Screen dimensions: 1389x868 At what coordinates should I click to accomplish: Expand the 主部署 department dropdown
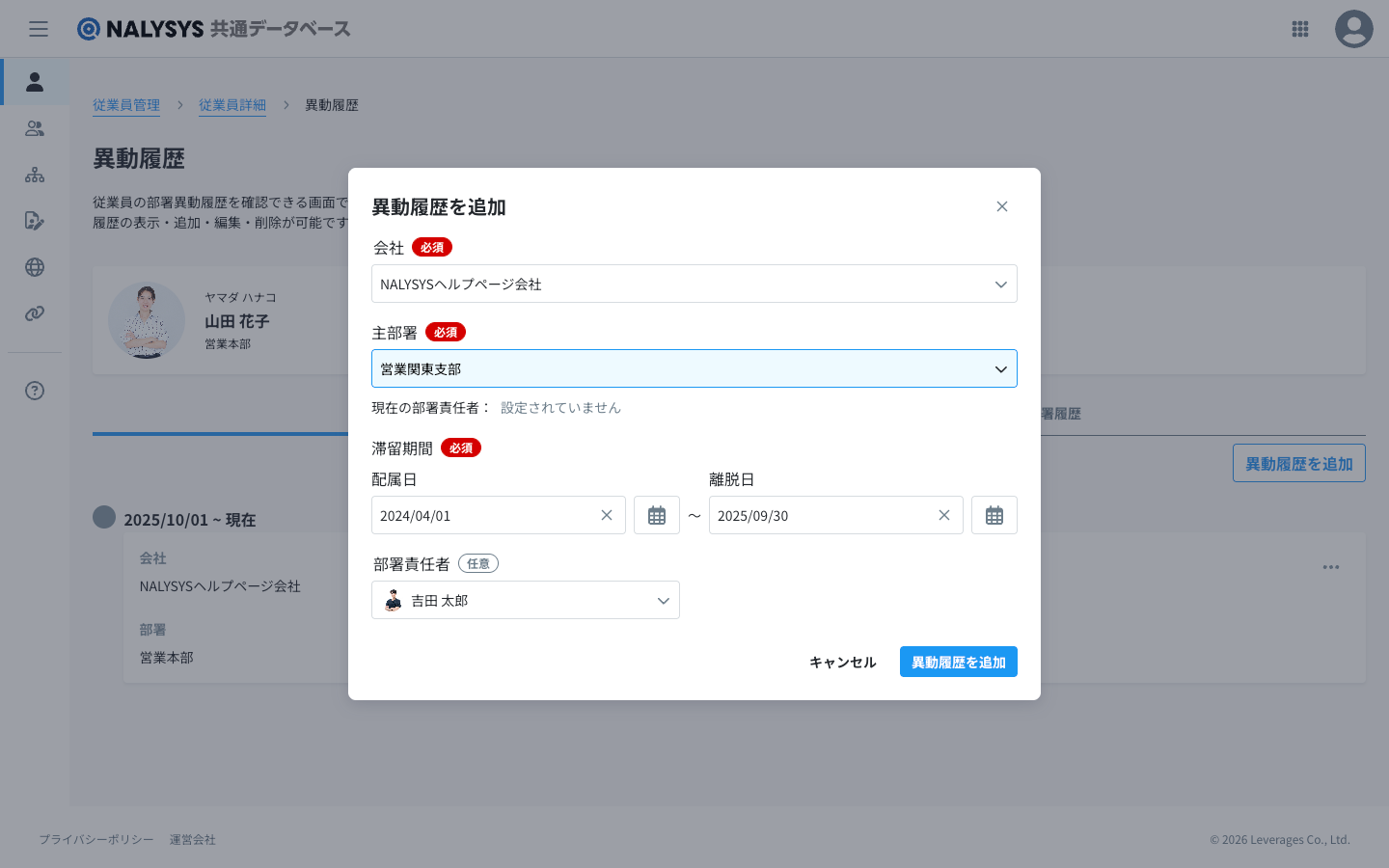pyautogui.click(x=694, y=368)
